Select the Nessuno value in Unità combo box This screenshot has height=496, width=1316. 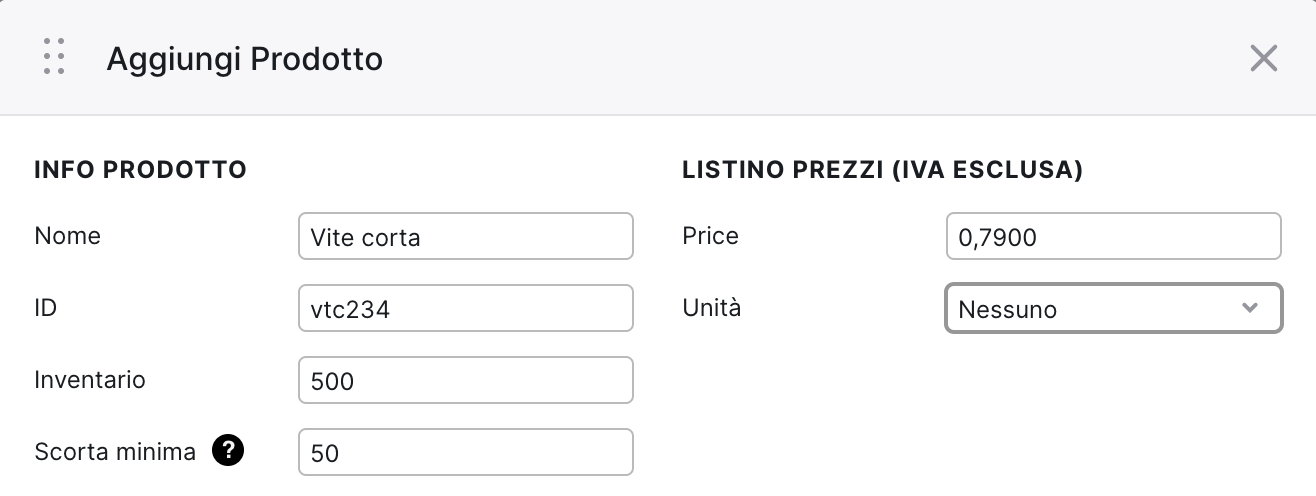1114,308
